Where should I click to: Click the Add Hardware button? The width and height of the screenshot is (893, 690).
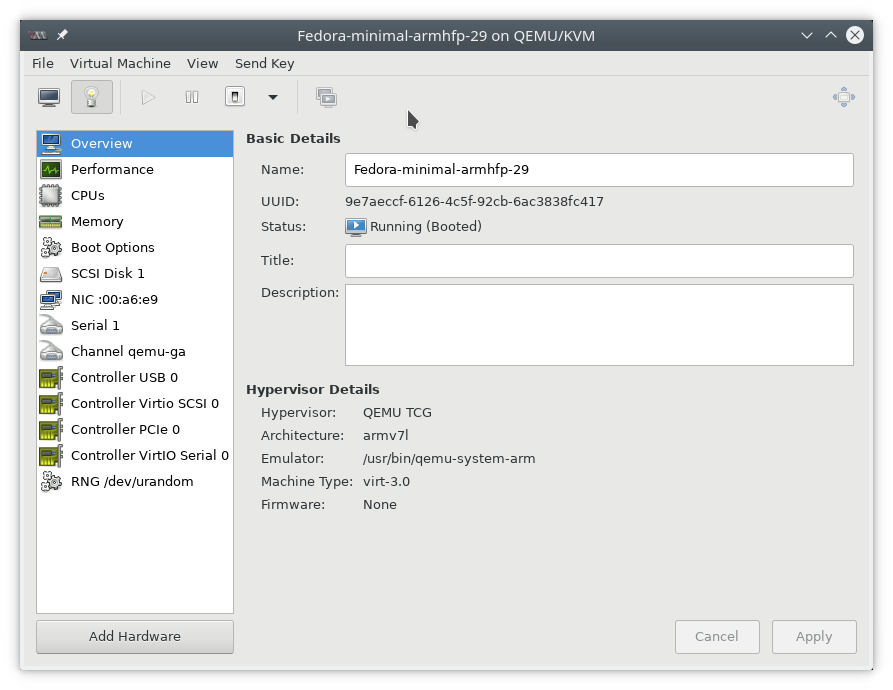[135, 636]
